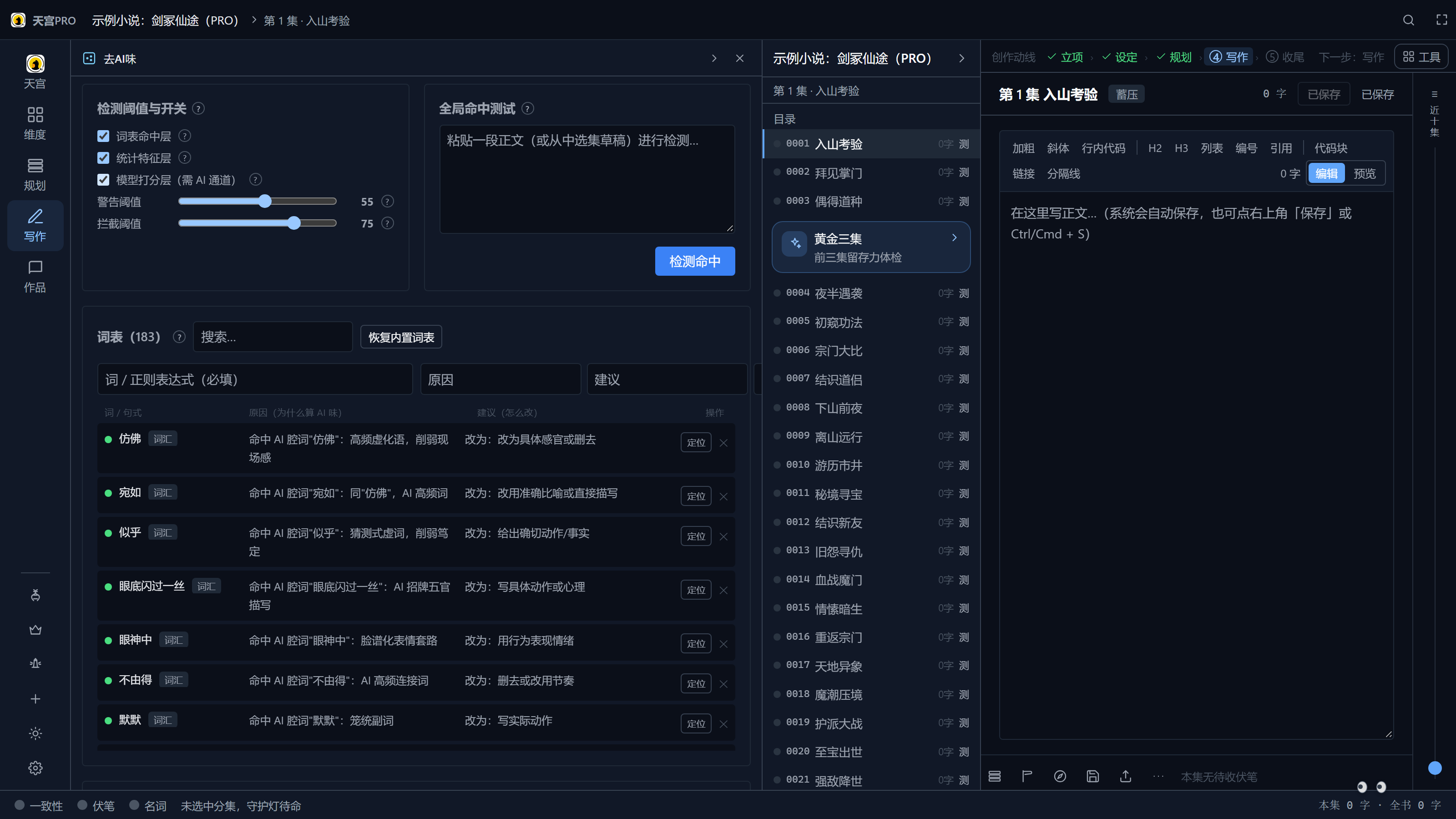Viewport: 1456px width, 819px height.
Task: Uncheck the 模型打分层 checkbox
Action: click(103, 180)
